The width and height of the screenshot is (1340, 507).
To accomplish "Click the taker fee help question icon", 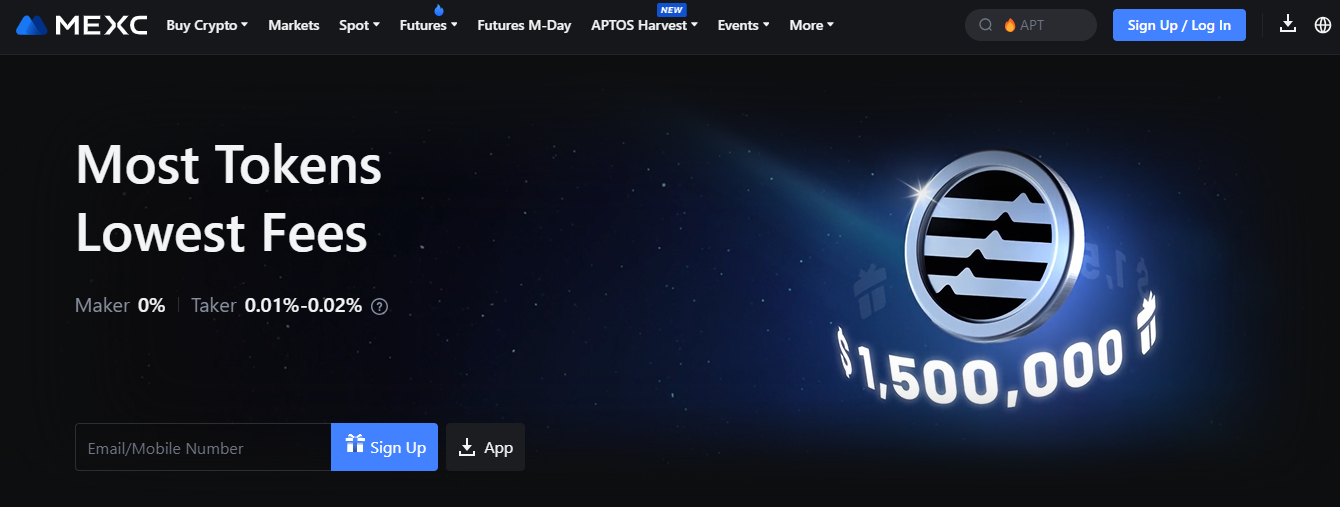I will (x=379, y=307).
